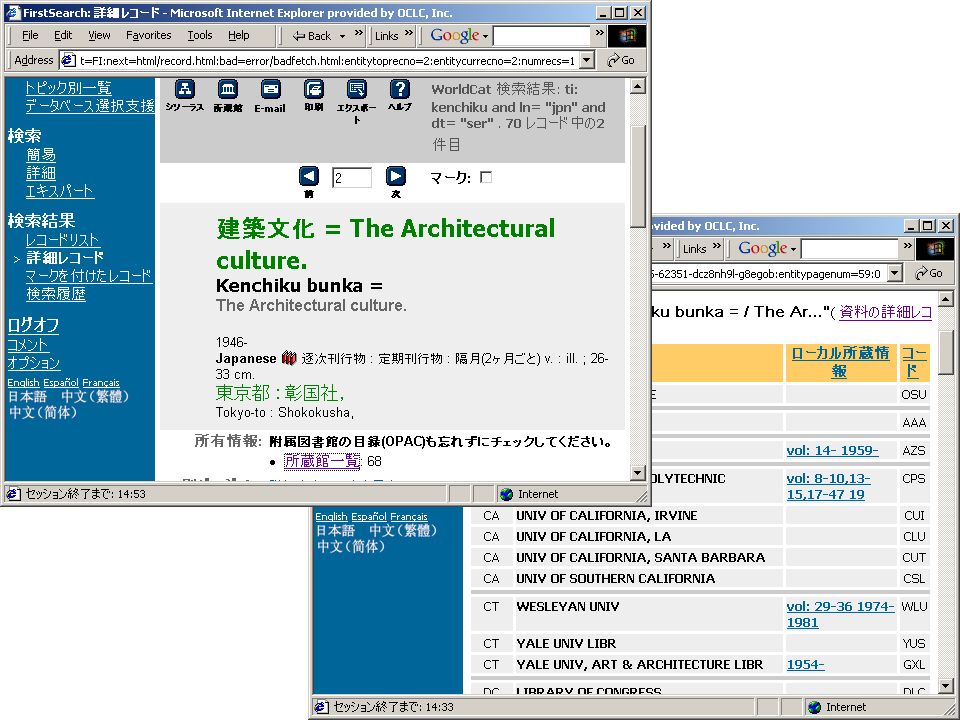Image resolution: width=960 pixels, height=720 pixels.
Task: Click scrollbar thumb in back window
Action: pyautogui.click(x=945, y=353)
